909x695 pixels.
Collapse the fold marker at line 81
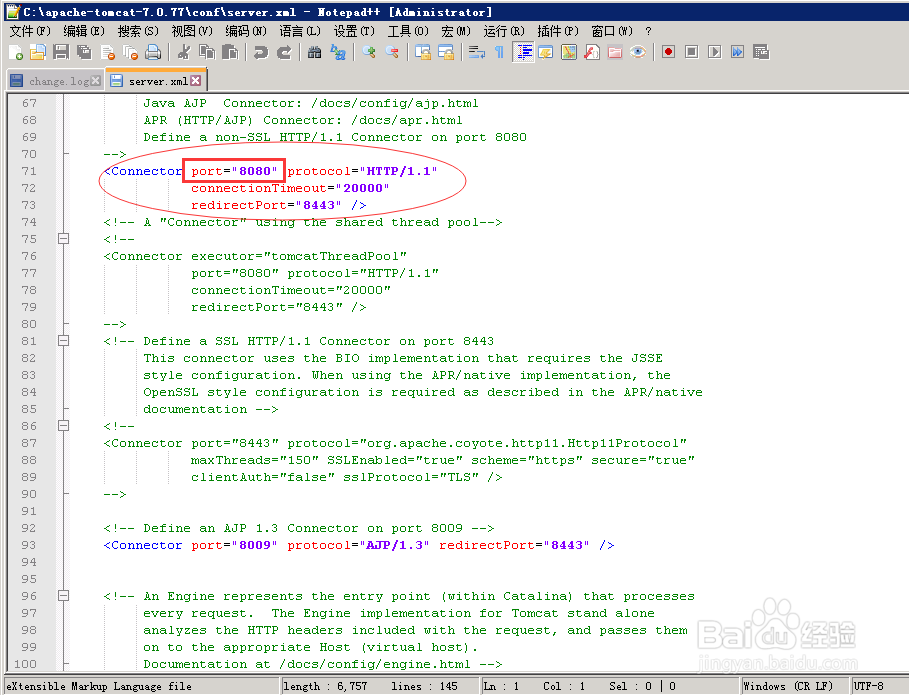point(64,341)
